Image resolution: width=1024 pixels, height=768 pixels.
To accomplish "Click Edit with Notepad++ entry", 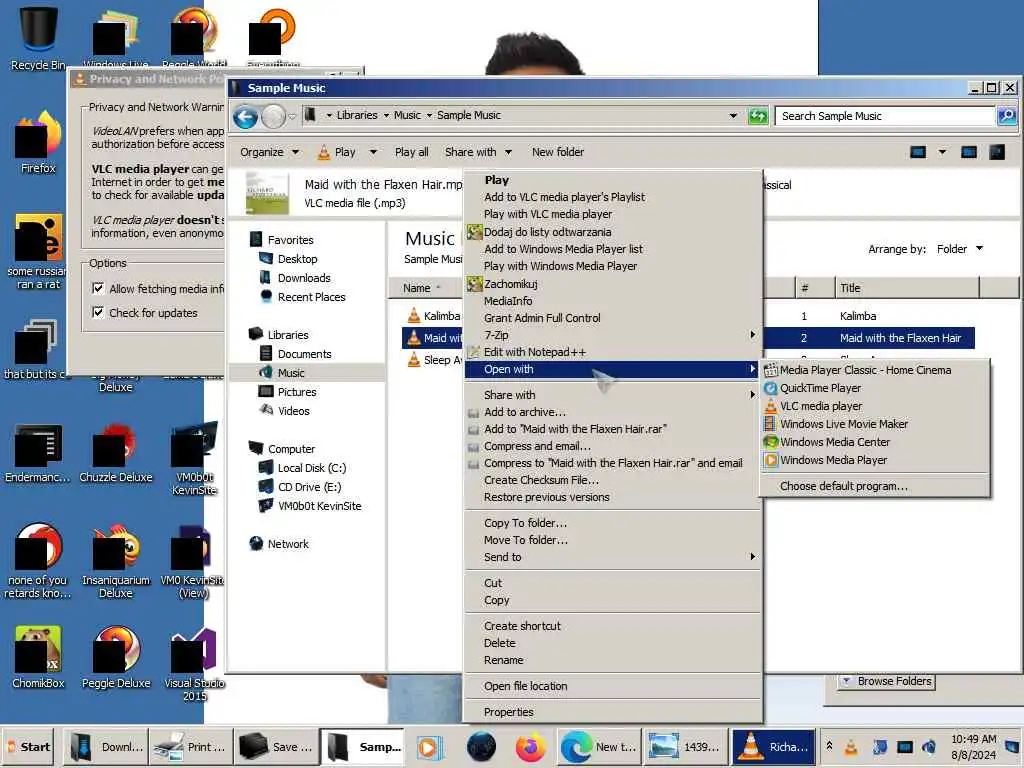I will pos(613,352).
